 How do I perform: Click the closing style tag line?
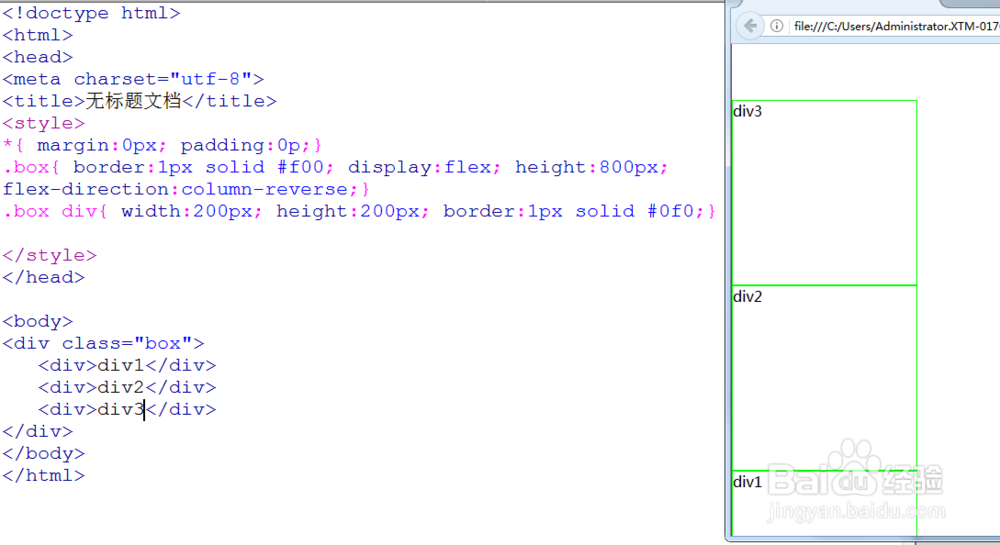pyautogui.click(x=49, y=255)
